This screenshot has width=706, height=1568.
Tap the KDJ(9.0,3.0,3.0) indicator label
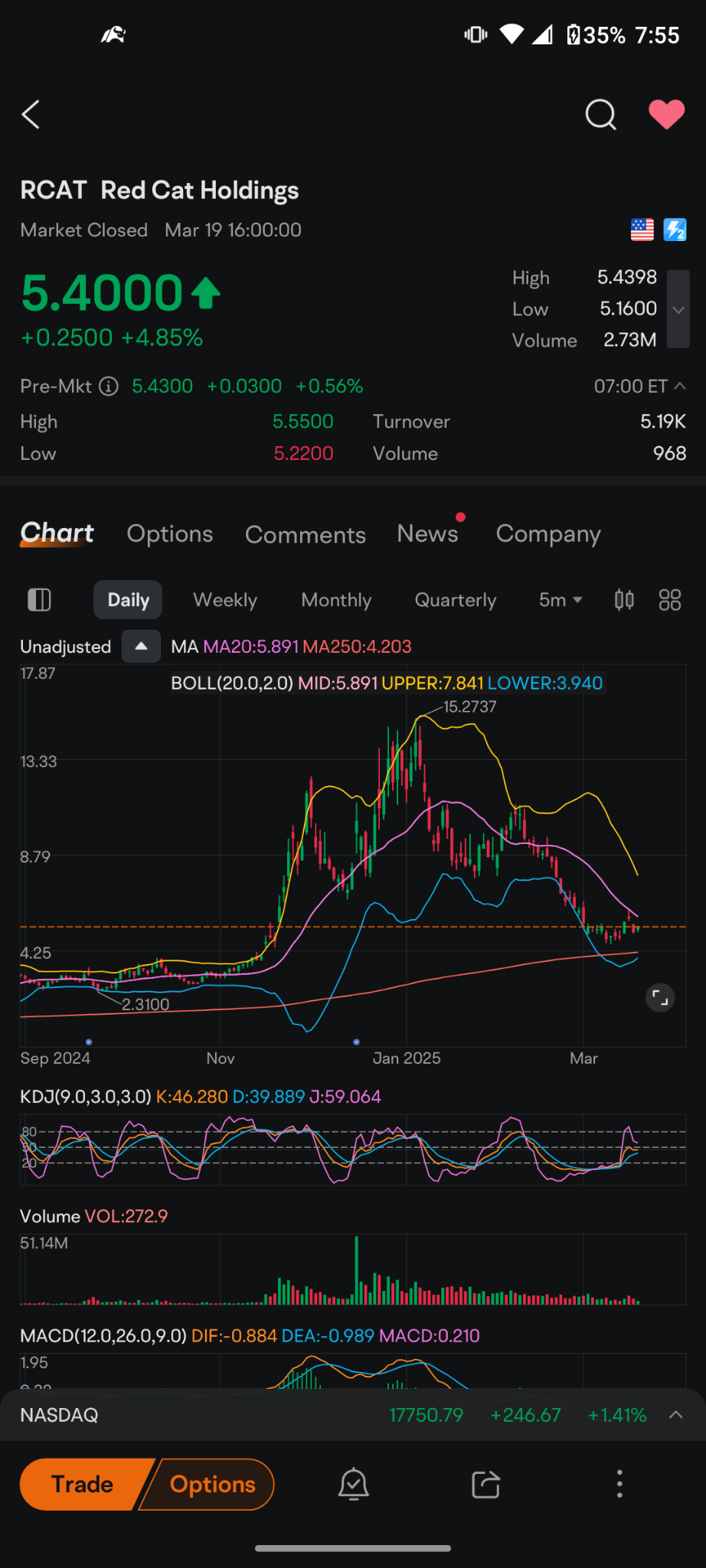coord(86,1097)
